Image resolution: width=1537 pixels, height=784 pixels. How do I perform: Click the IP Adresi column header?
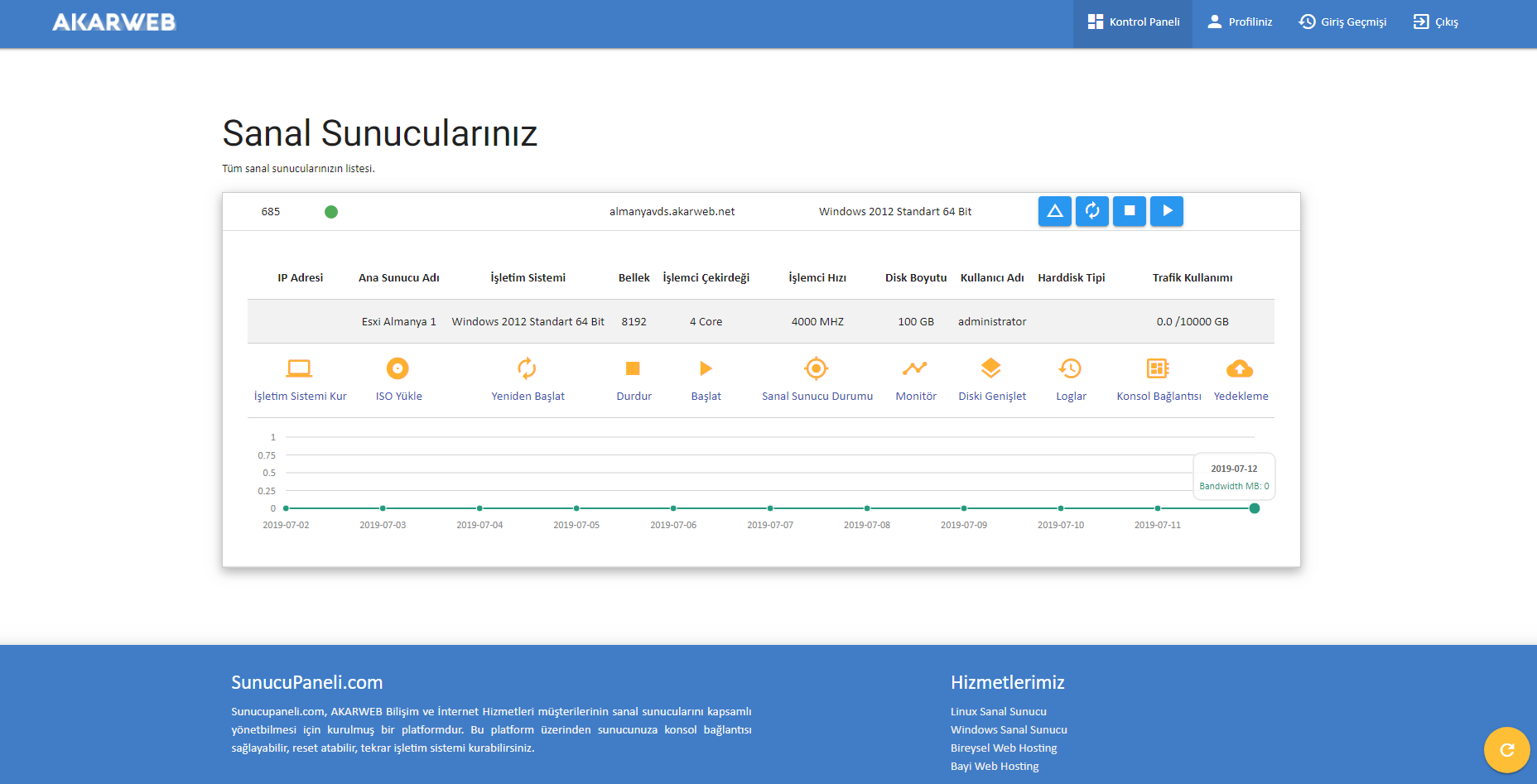pos(301,278)
